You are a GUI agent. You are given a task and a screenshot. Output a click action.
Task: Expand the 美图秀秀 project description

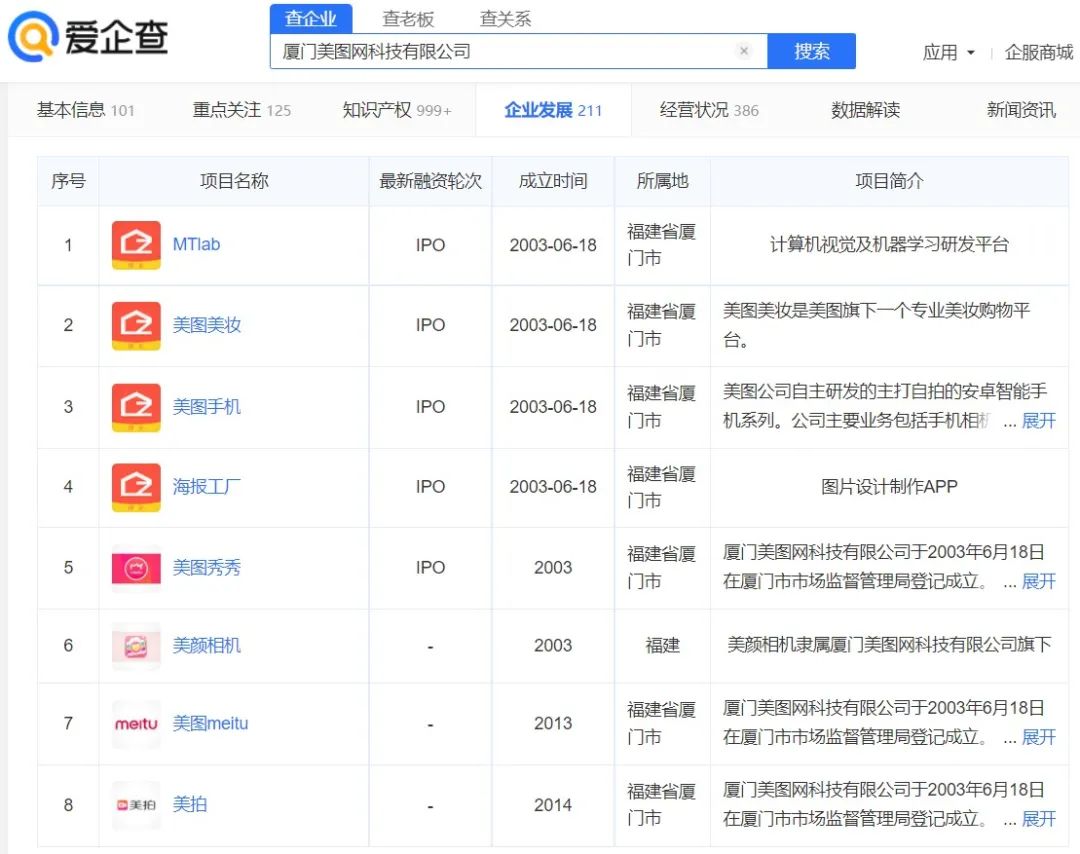coord(1038,581)
